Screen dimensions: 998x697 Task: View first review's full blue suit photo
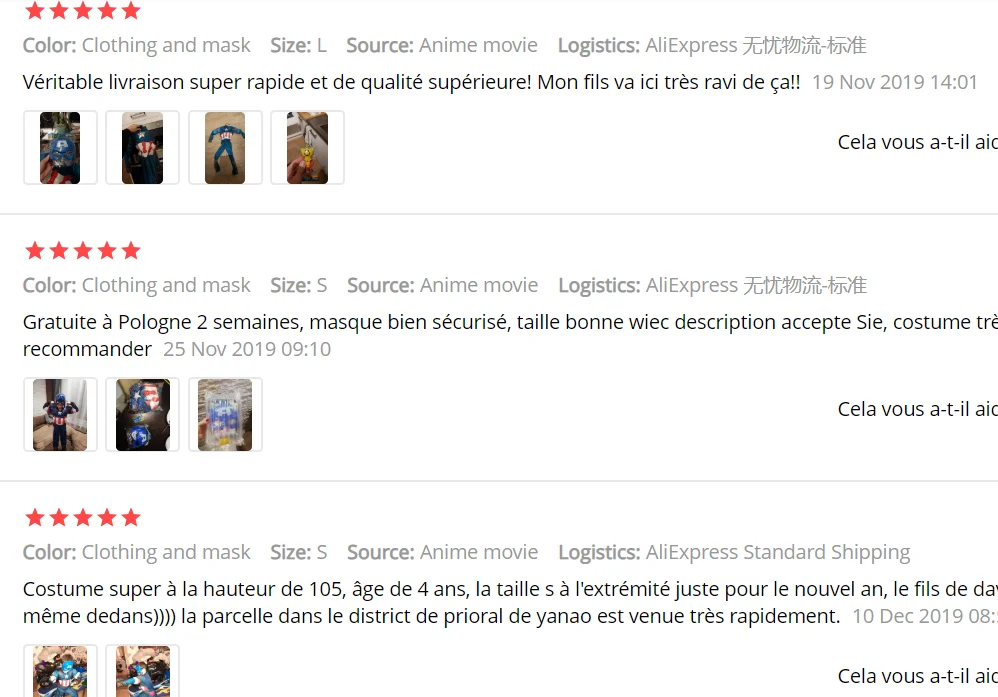pos(225,148)
